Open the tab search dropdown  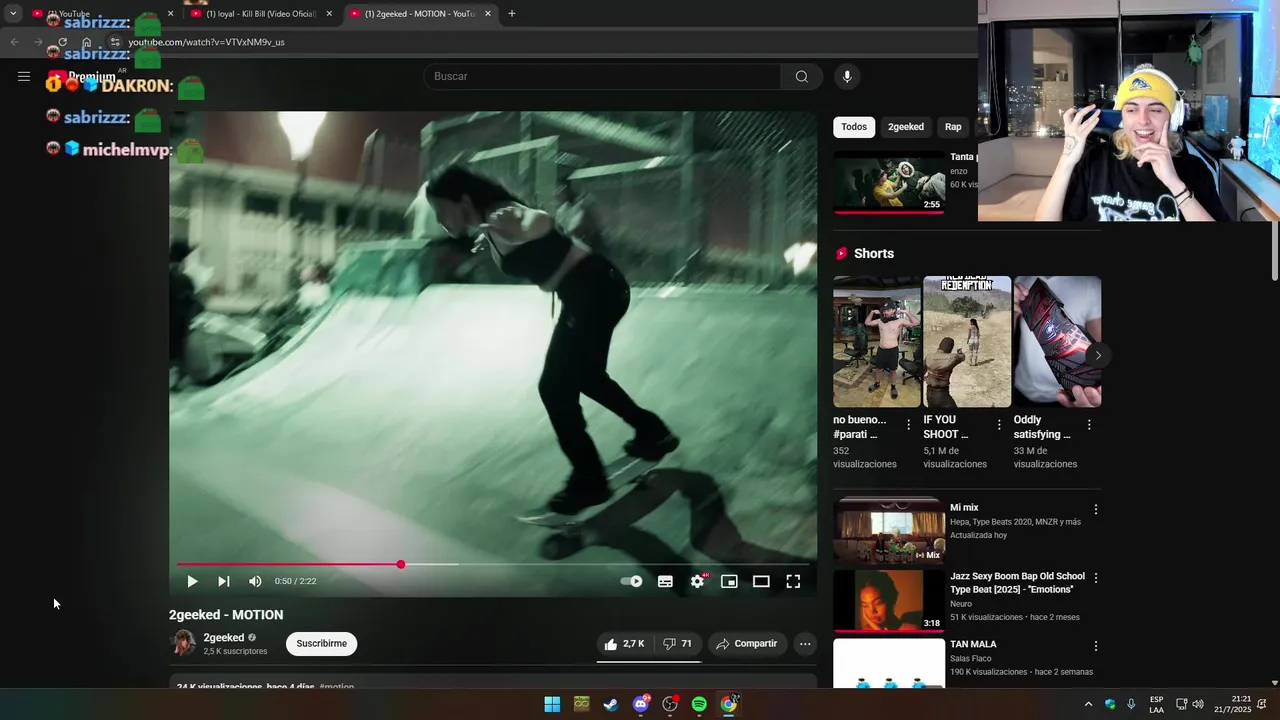point(13,14)
